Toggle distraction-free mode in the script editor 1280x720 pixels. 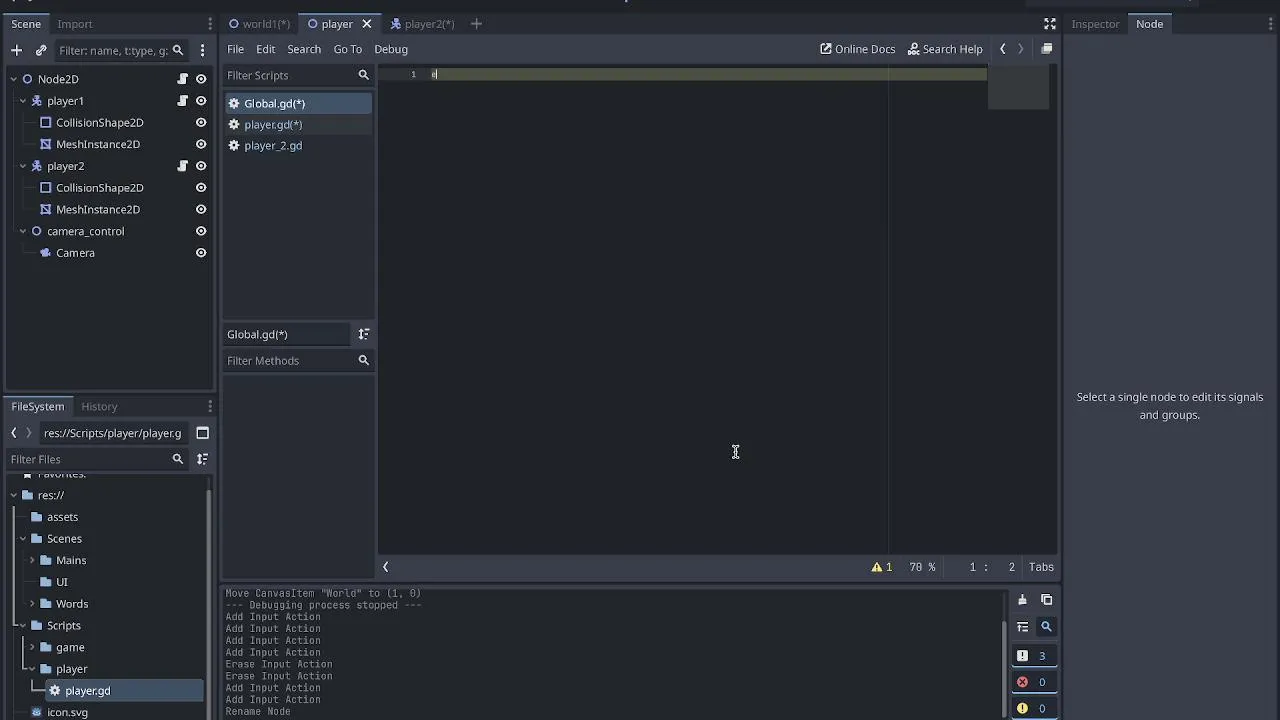pos(1050,24)
